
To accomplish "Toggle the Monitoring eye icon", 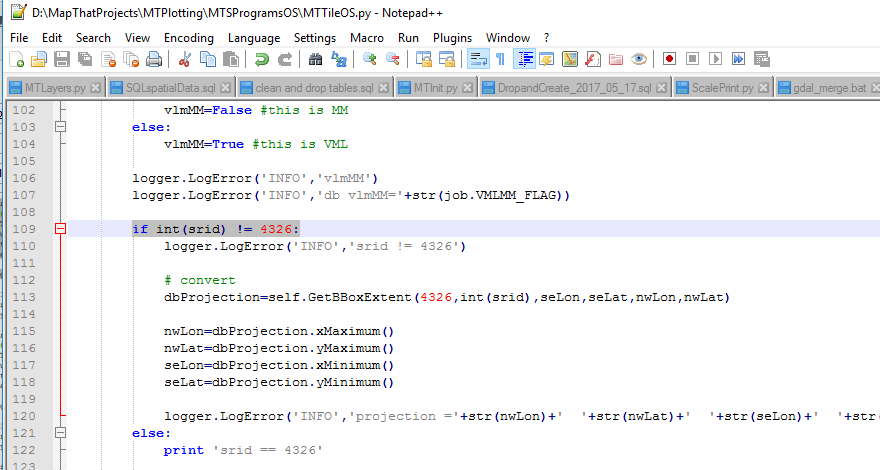I will coord(639,59).
